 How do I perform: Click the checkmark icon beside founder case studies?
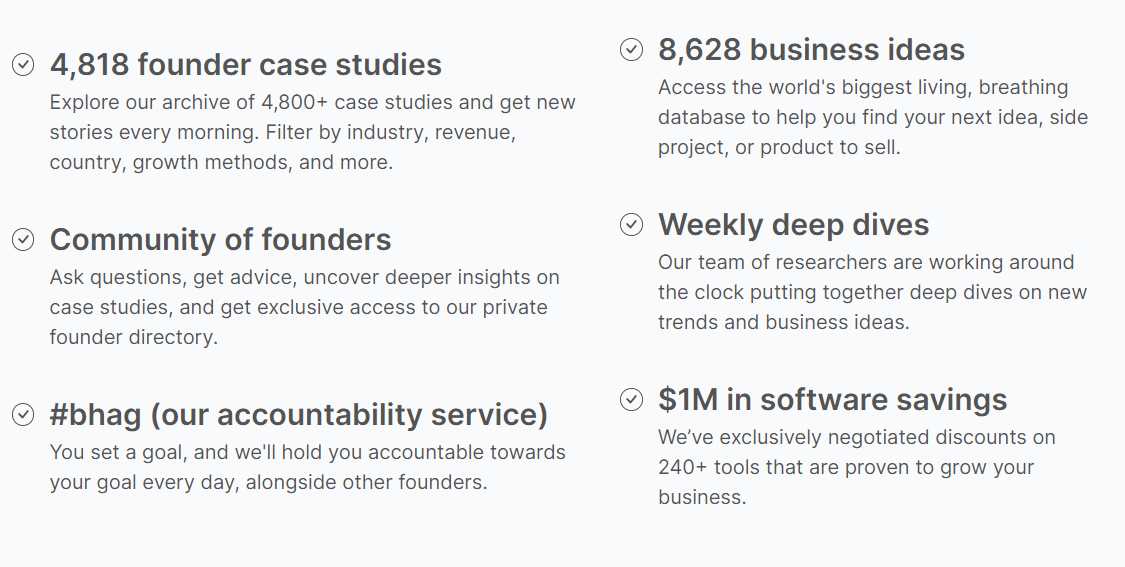(23, 64)
